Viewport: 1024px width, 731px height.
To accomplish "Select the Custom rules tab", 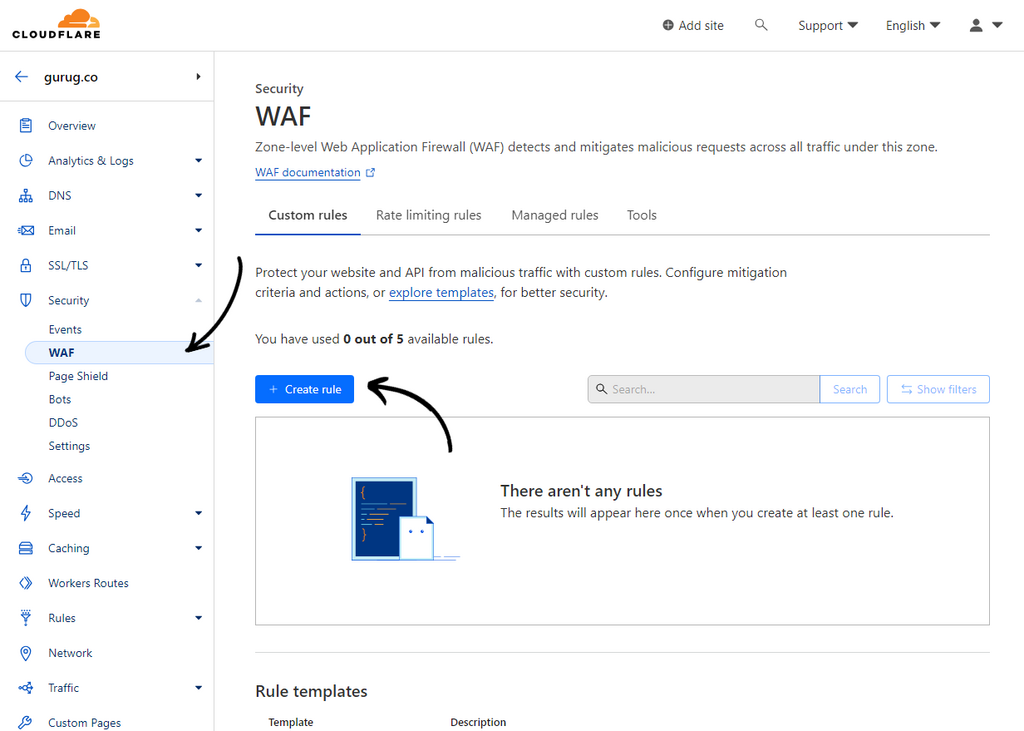I will (x=308, y=215).
